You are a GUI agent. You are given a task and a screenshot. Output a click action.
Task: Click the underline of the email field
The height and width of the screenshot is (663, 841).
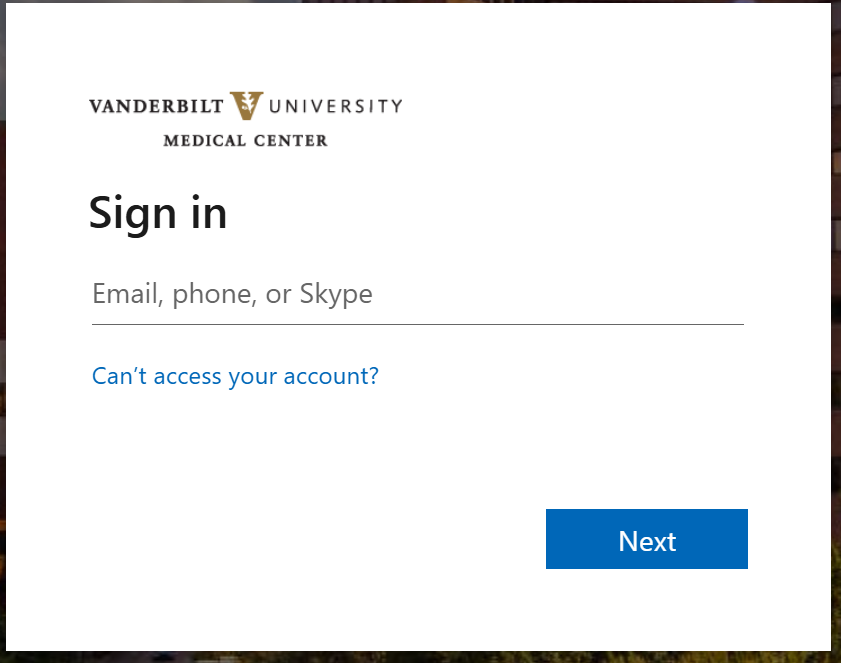(417, 324)
